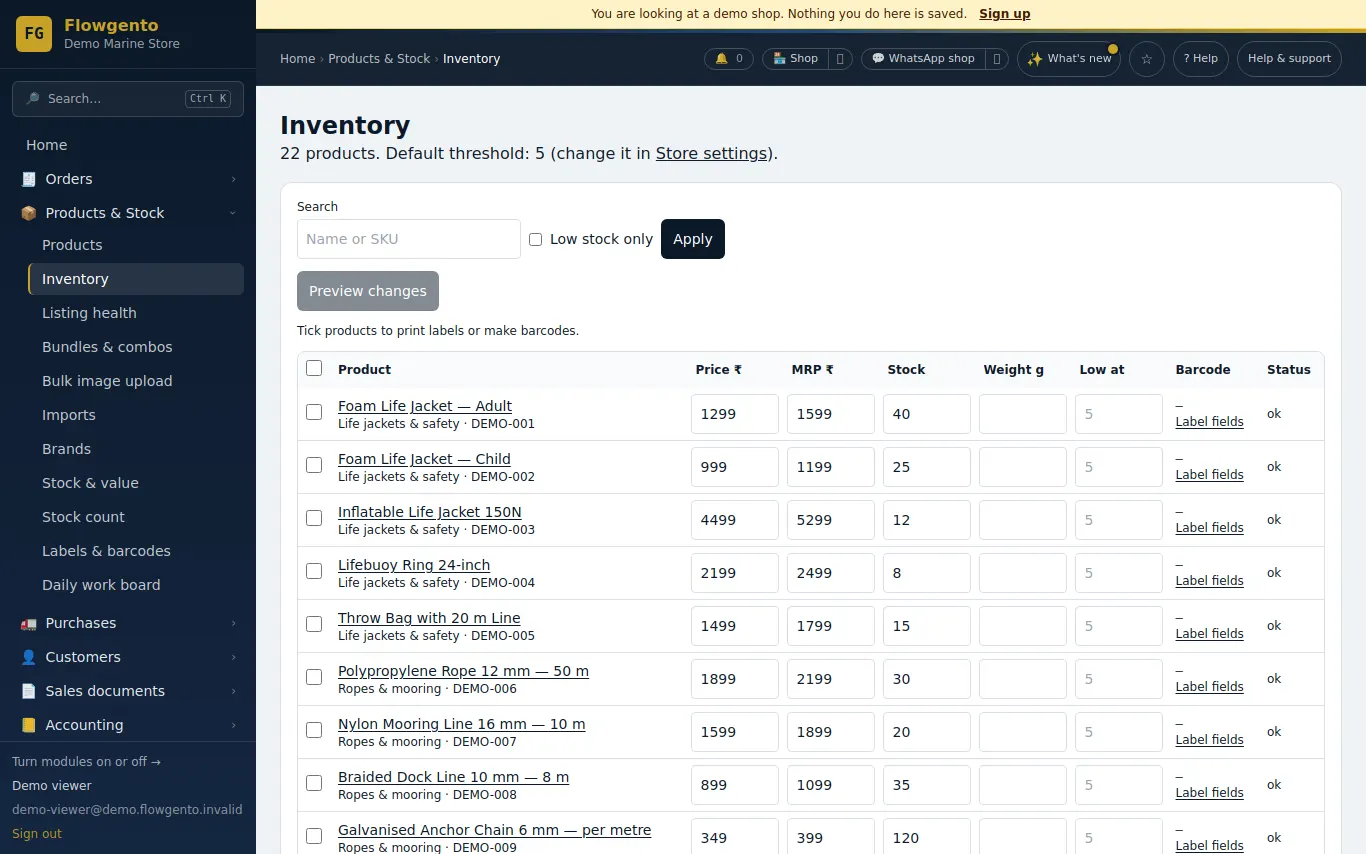
Task: Click sidebar Search box with Ctrl K
Action: pos(128,99)
